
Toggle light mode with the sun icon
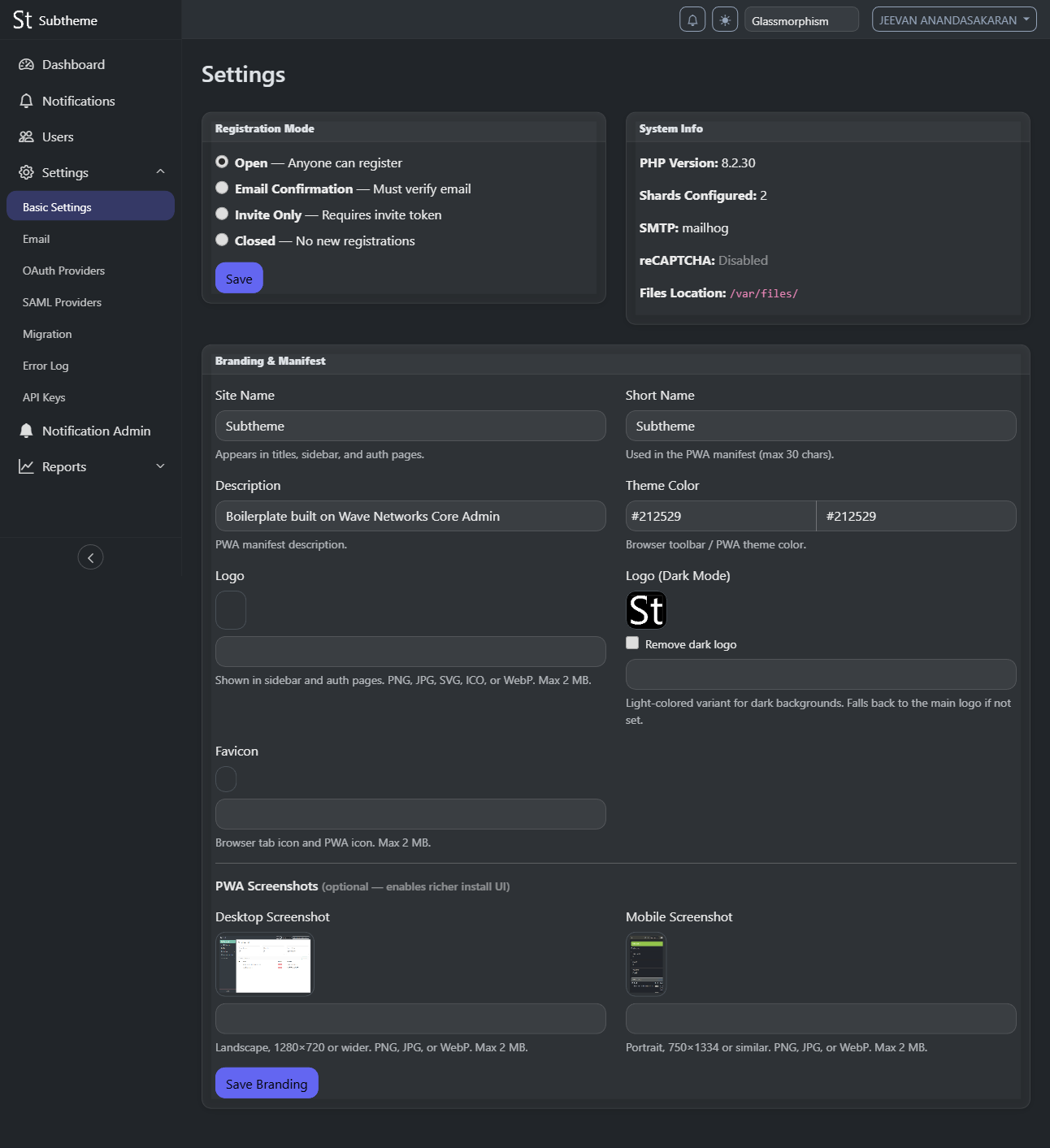[x=725, y=19]
